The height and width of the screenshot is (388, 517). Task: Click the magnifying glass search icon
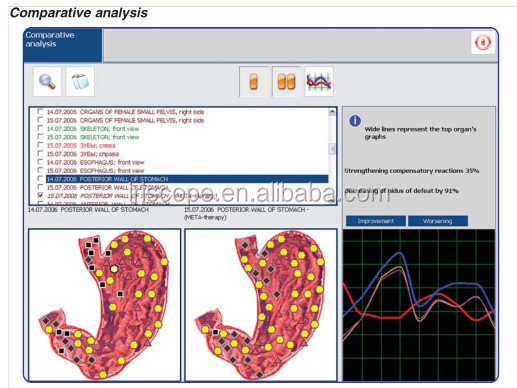47,82
